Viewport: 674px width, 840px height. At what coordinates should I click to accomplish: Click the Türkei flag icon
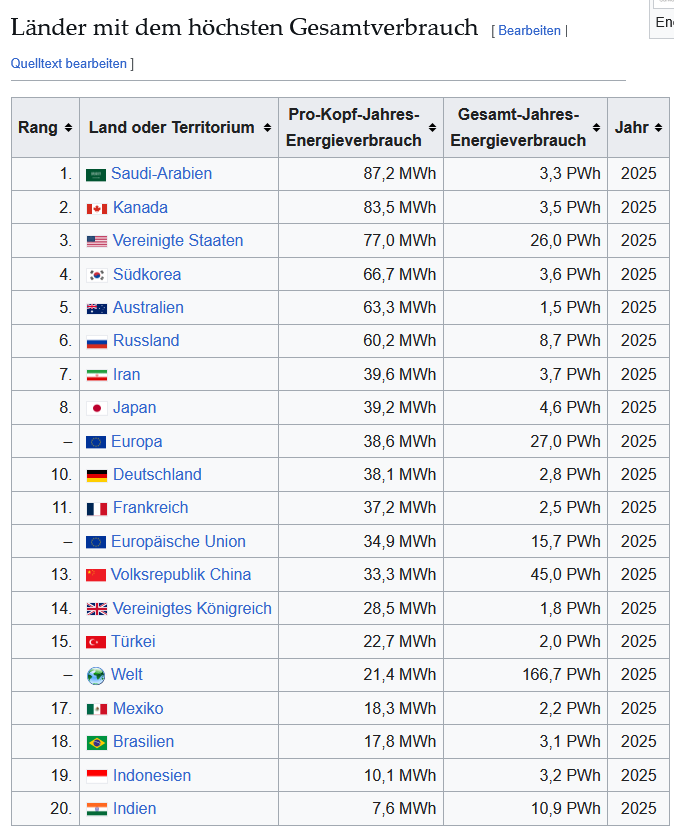(96, 642)
